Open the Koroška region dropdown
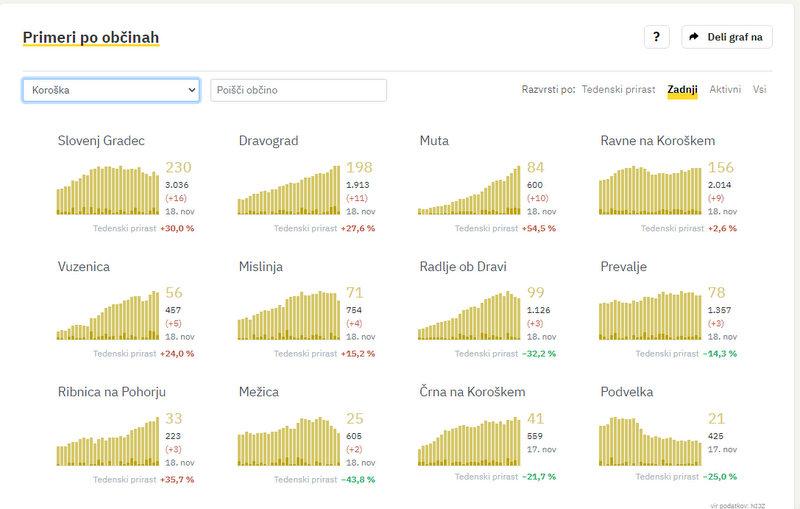The image size is (800, 509). [x=111, y=90]
